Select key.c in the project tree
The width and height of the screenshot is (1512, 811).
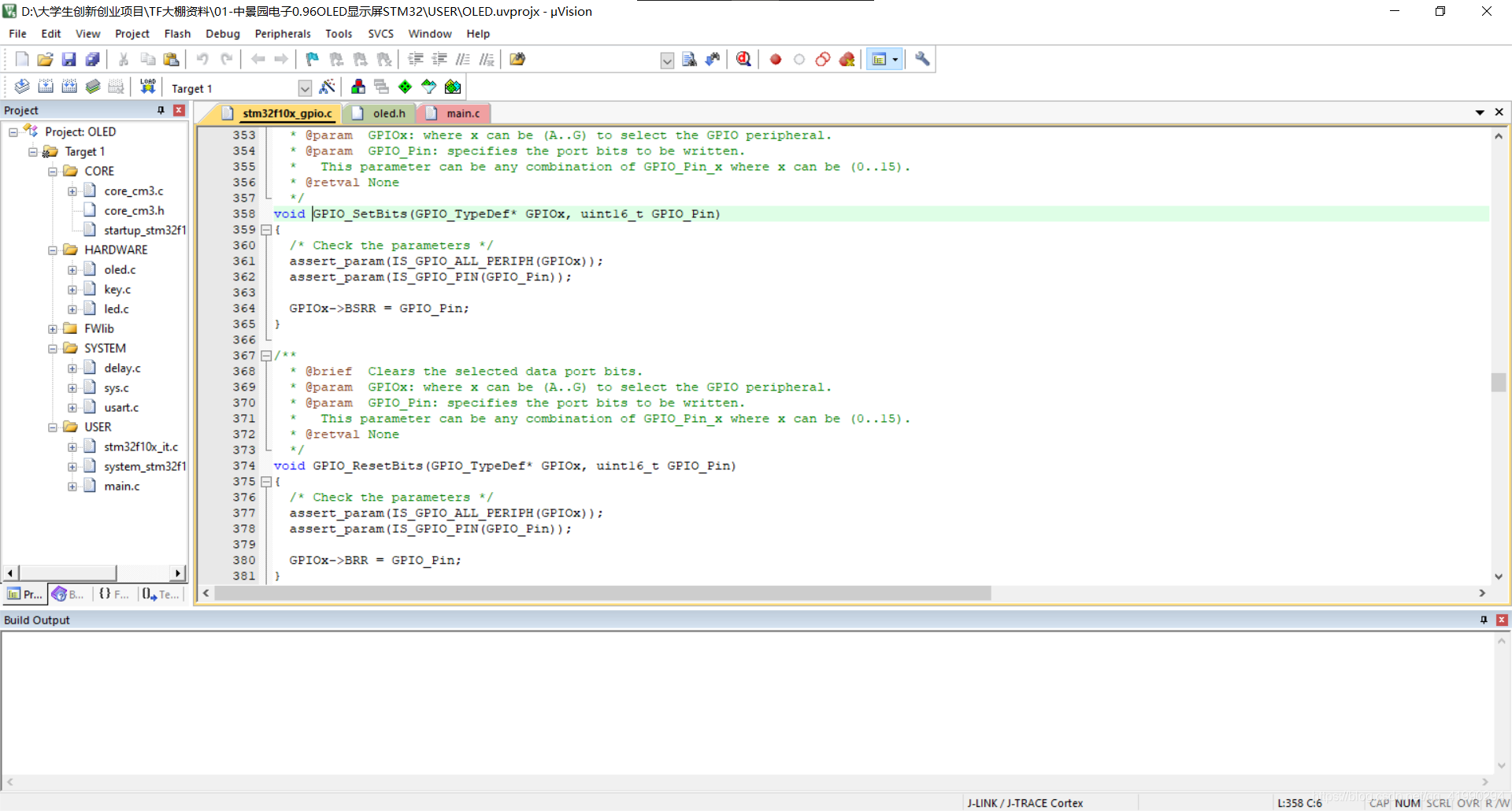click(117, 290)
